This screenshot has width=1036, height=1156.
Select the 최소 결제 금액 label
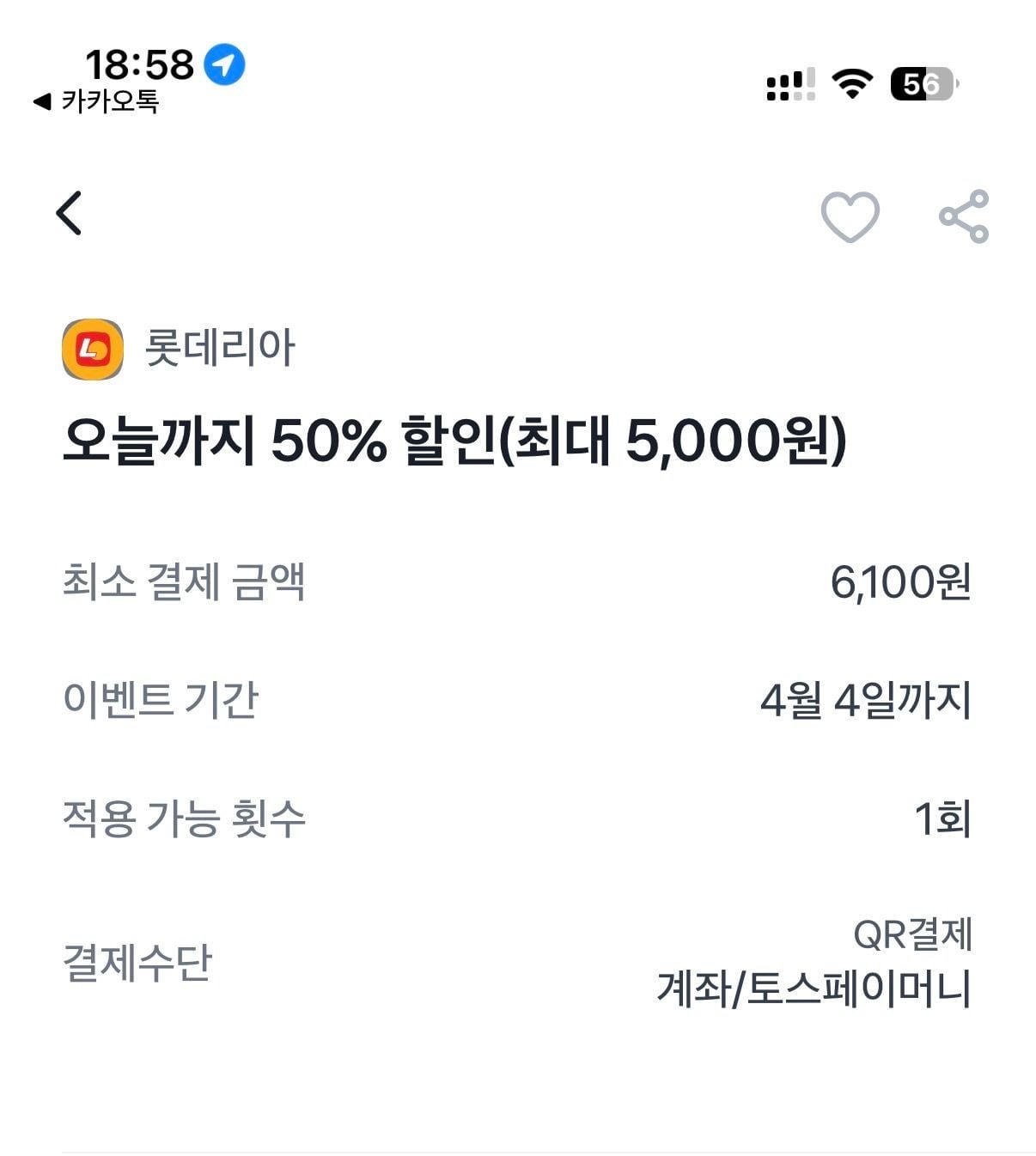point(184,581)
